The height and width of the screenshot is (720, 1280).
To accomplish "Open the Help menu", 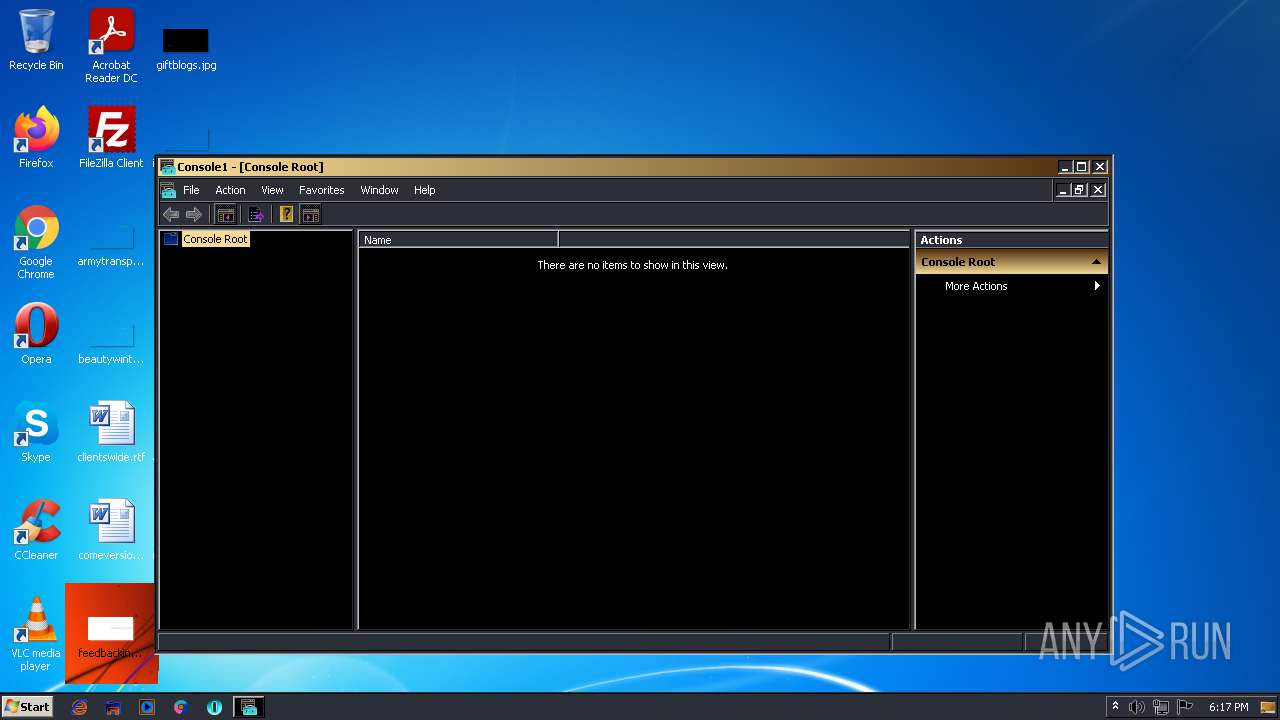I will click(424, 190).
